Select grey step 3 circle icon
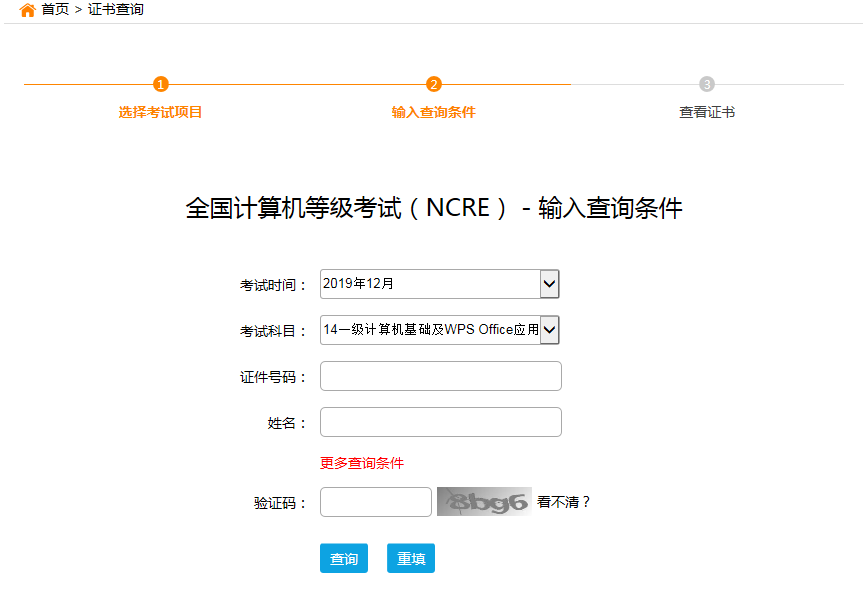The image size is (863, 600). (707, 84)
